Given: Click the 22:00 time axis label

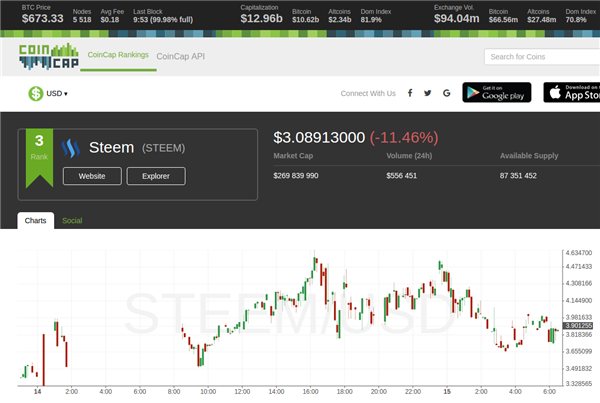Looking at the screenshot, I should point(413,392).
